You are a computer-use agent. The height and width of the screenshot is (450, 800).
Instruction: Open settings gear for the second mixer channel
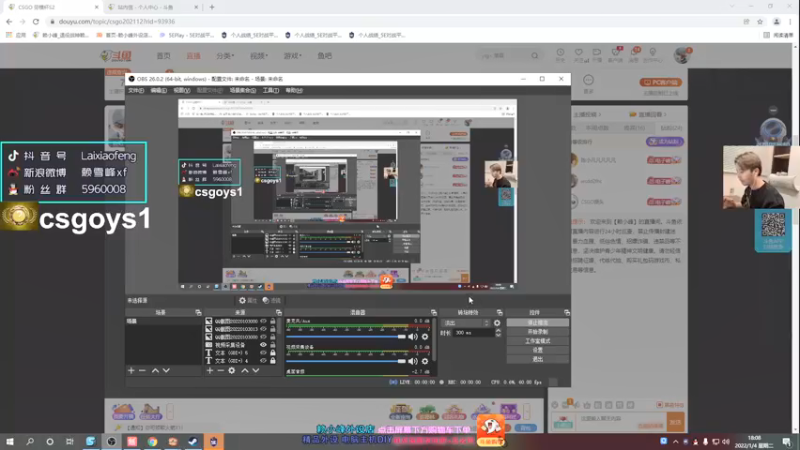[x=425, y=361]
